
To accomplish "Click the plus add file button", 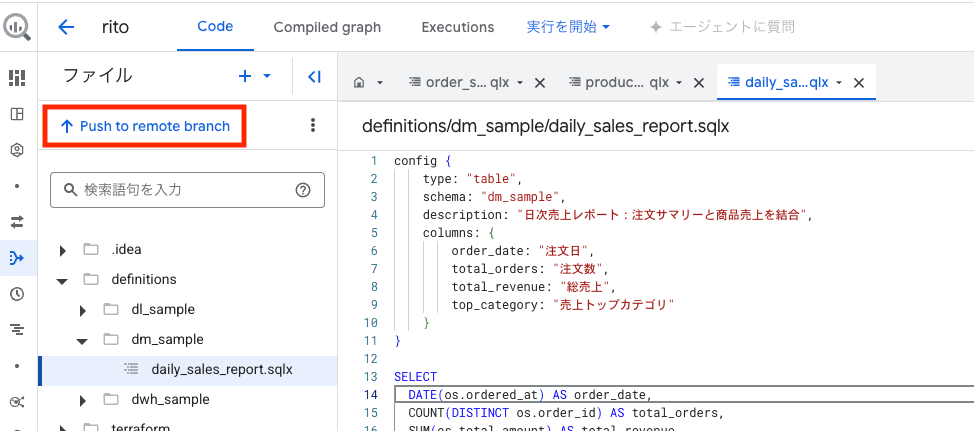I will (246, 76).
